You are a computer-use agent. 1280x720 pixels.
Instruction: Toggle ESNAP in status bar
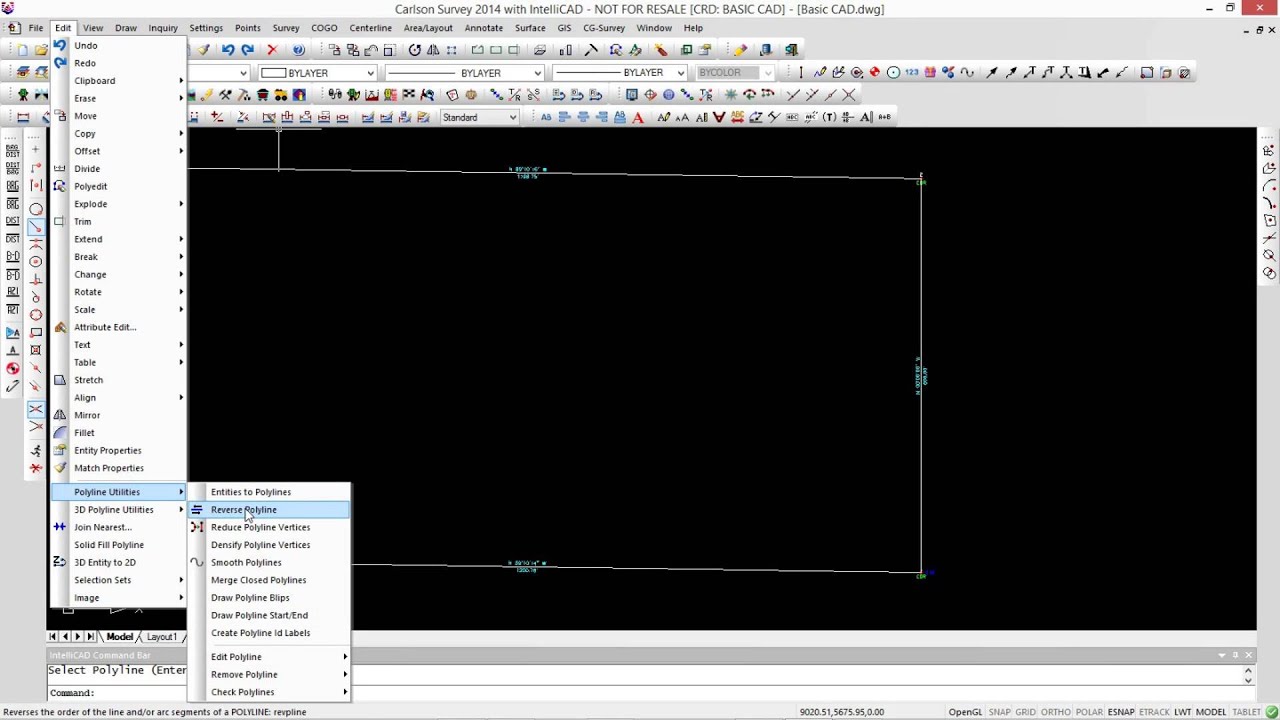click(1121, 712)
